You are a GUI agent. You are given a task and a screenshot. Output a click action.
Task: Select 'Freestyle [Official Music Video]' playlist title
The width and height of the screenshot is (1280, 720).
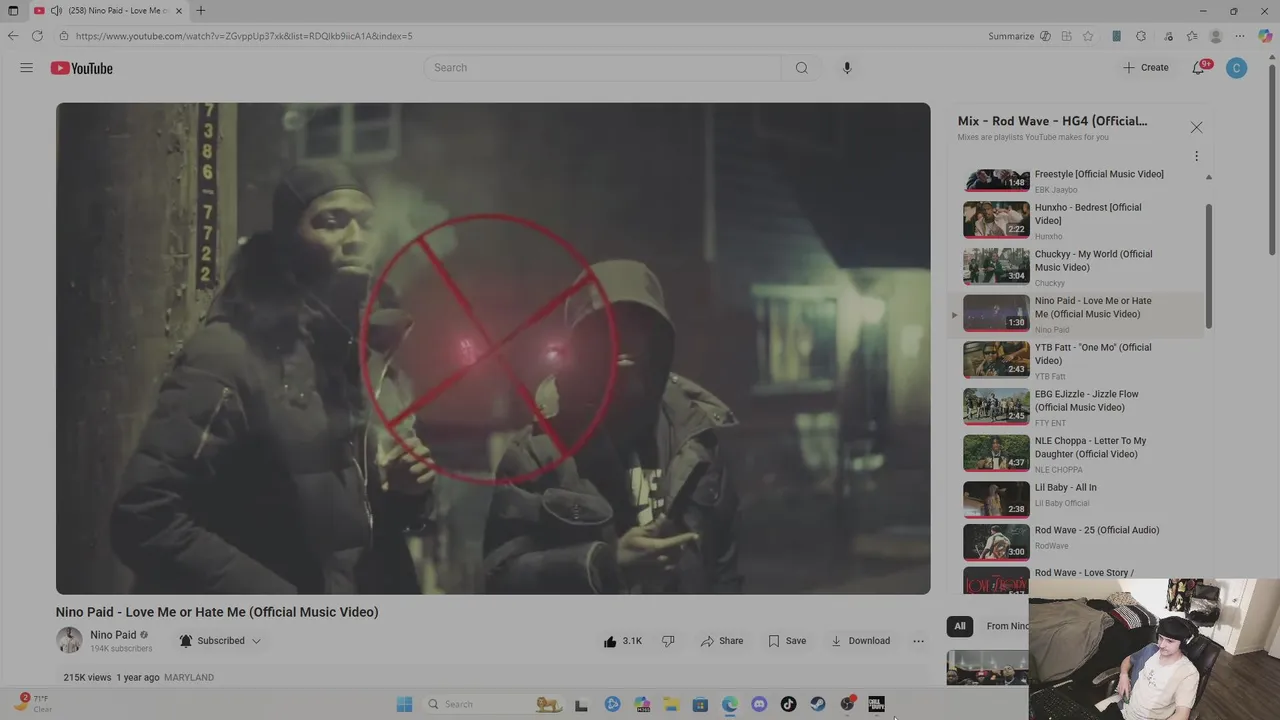click(1099, 174)
